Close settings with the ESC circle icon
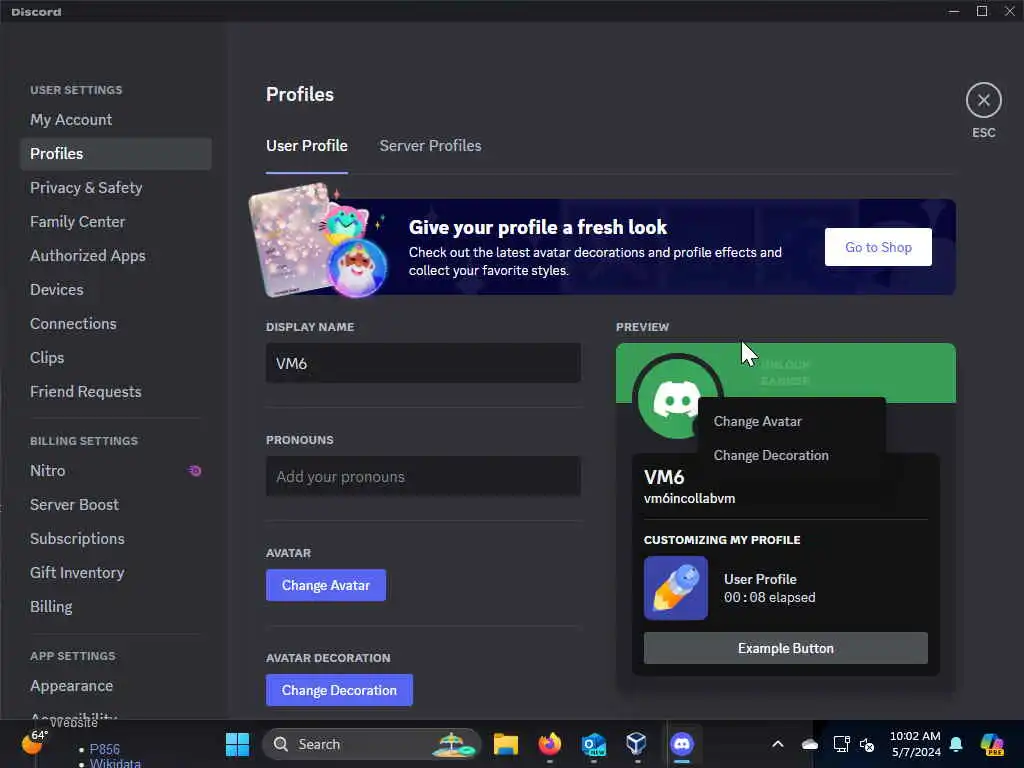This screenshot has height=768, width=1024. [x=984, y=101]
